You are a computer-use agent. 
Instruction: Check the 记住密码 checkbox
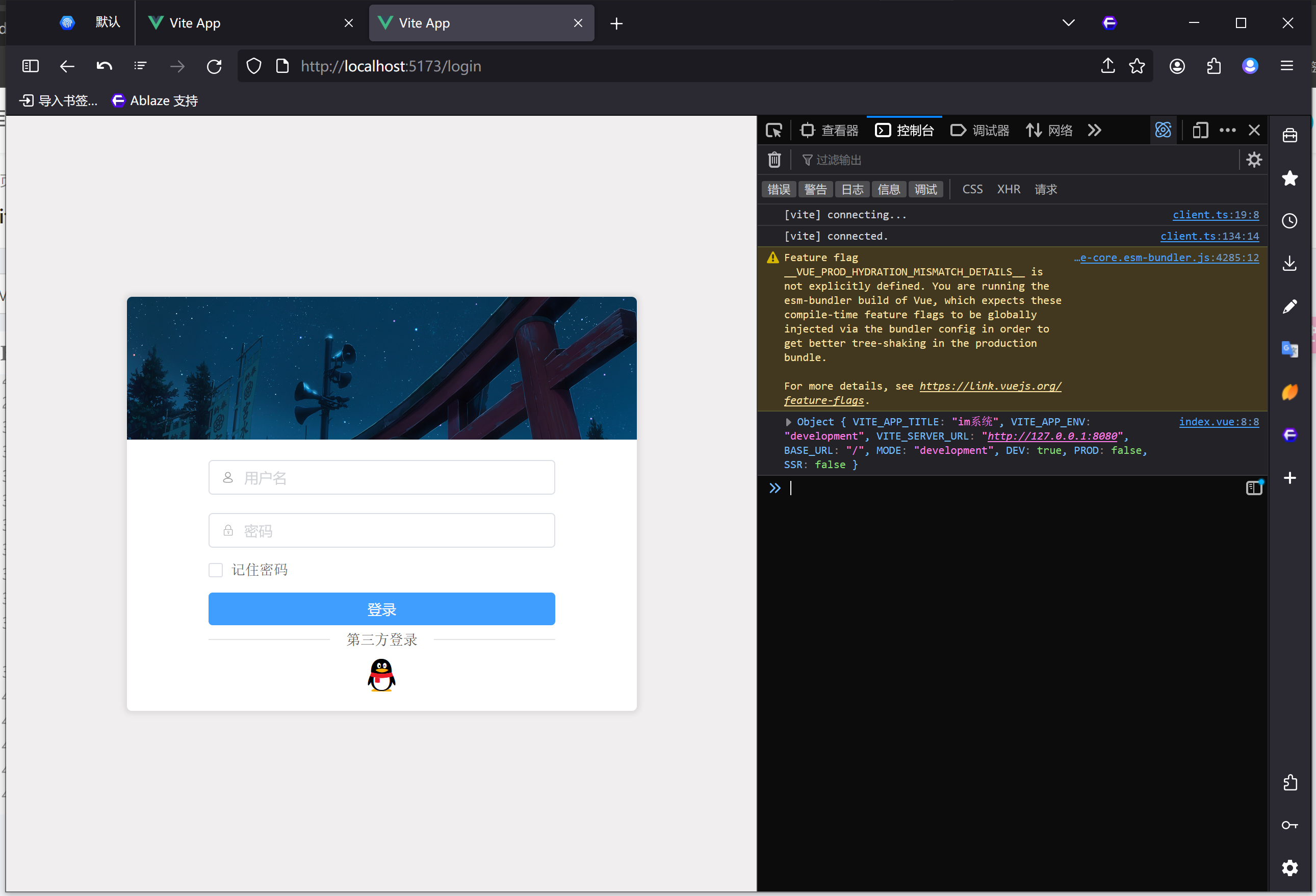click(216, 570)
